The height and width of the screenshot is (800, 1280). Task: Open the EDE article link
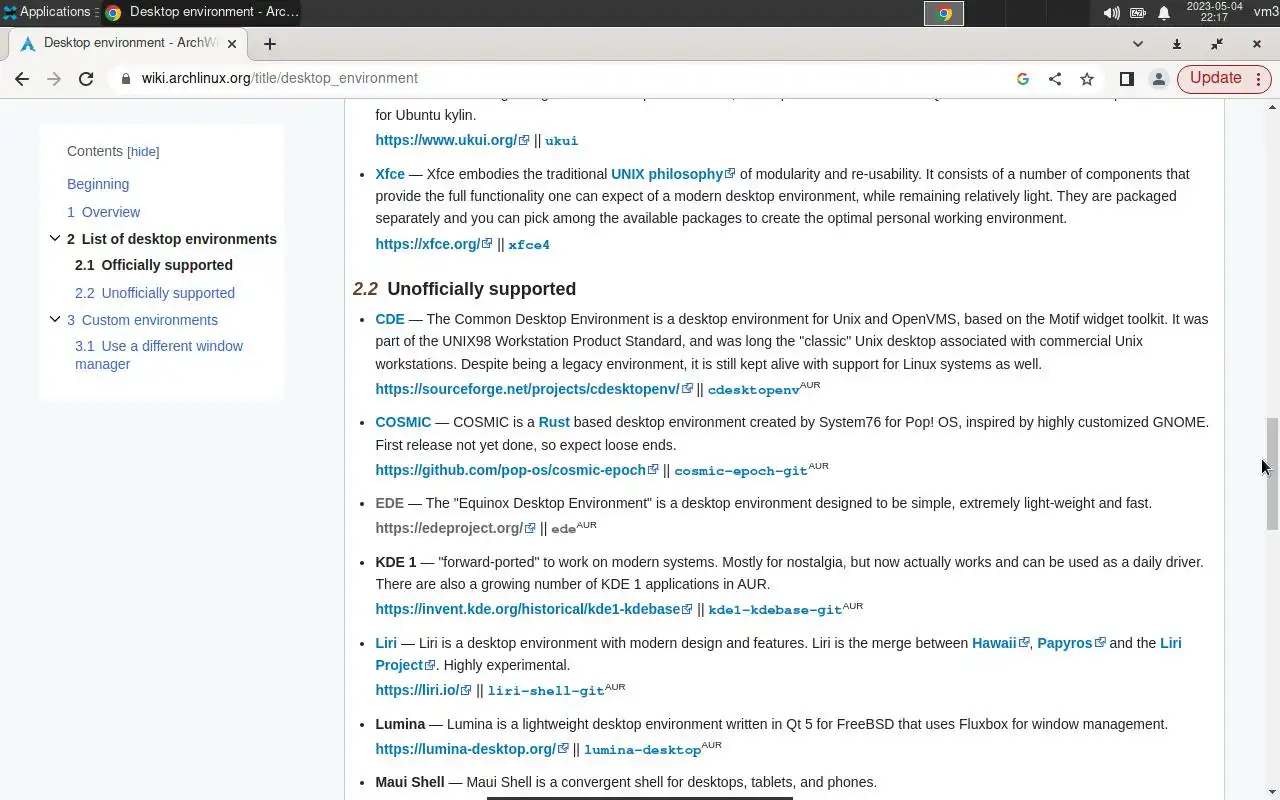click(x=390, y=503)
